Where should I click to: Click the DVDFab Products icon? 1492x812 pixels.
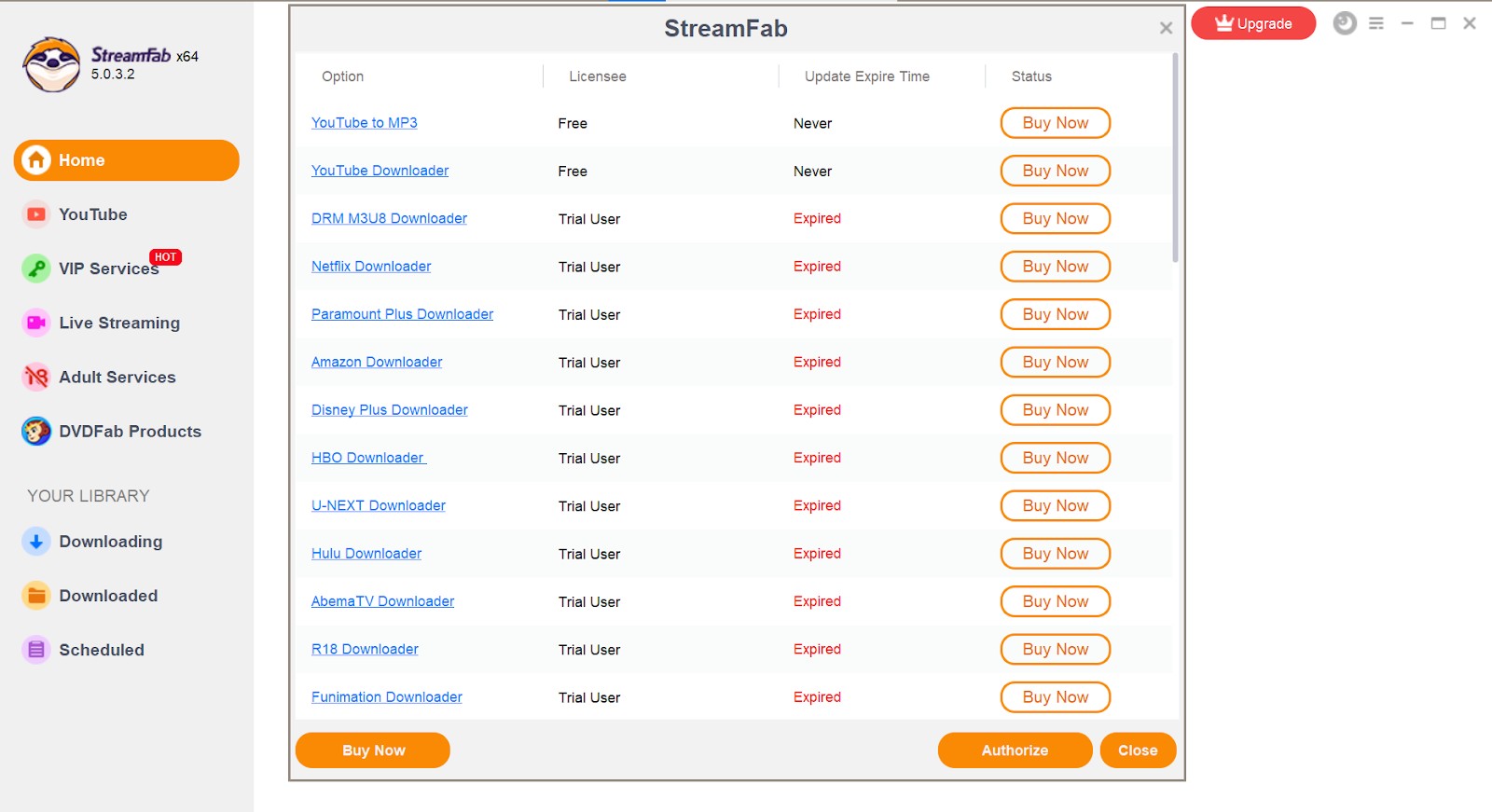(36, 431)
